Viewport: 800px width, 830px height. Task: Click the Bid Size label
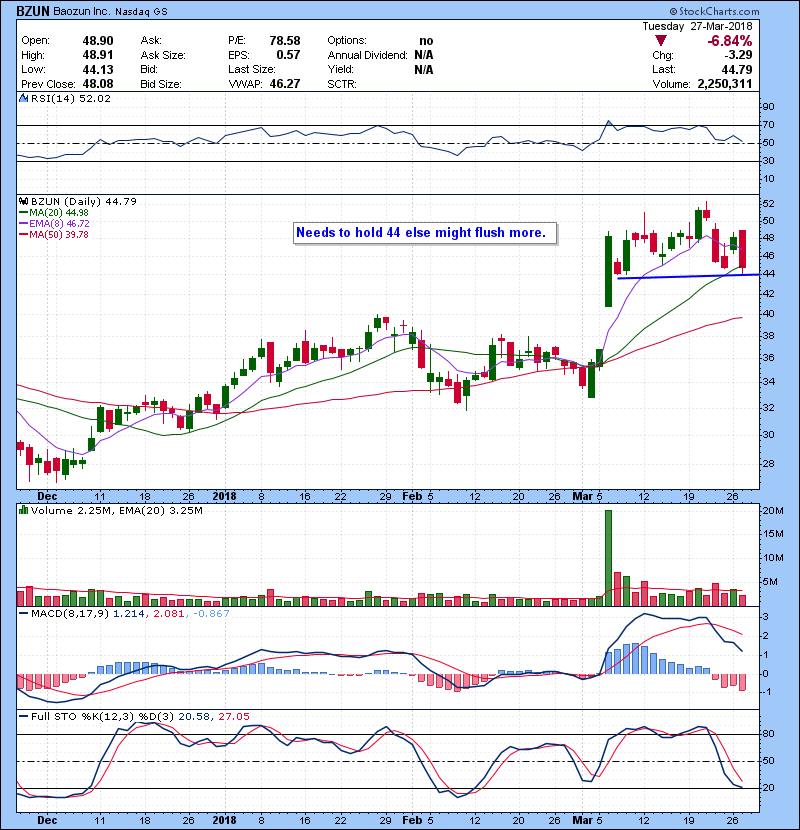pyautogui.click(x=161, y=84)
